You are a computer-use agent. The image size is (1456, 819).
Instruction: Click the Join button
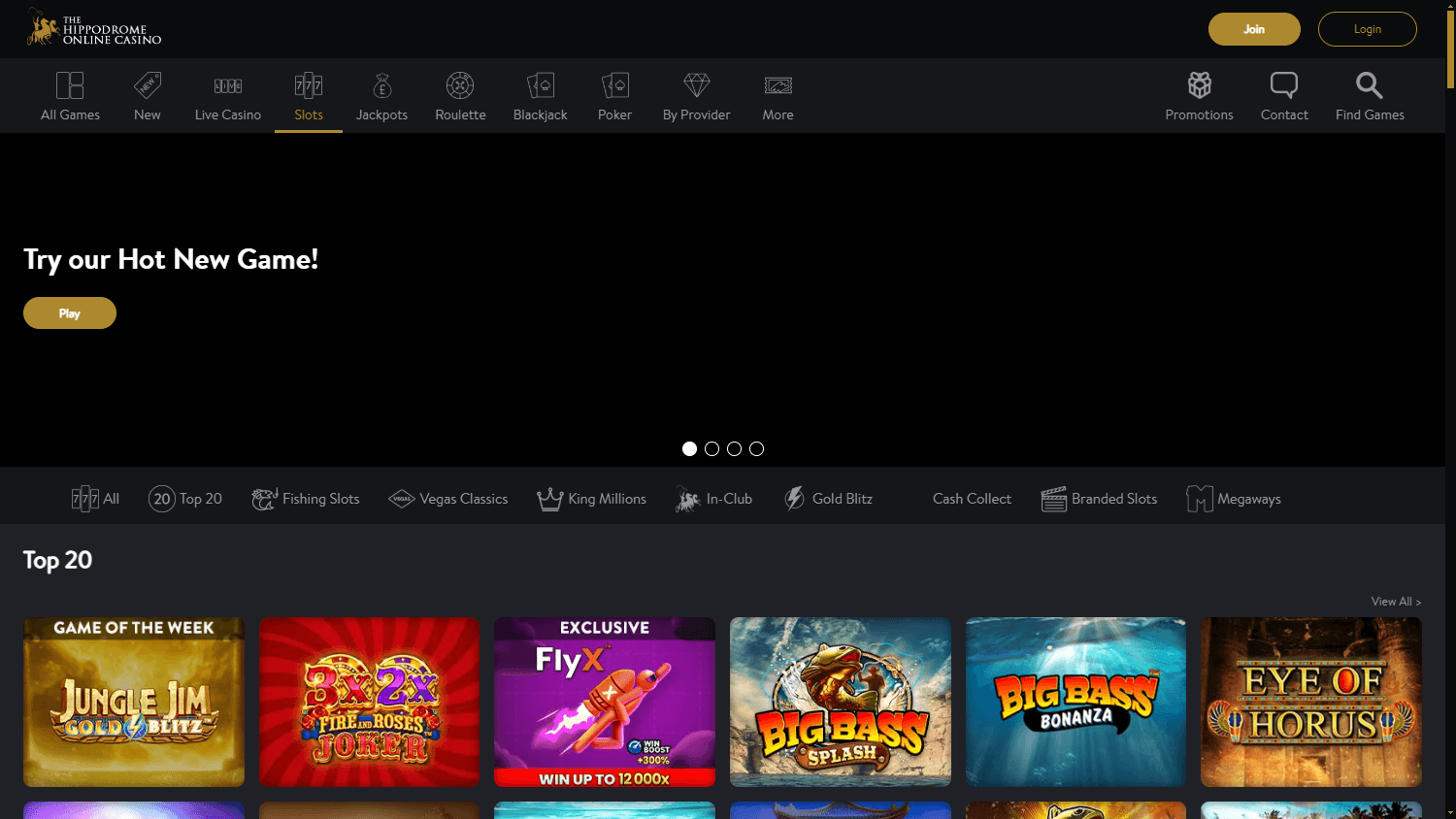point(1254,29)
